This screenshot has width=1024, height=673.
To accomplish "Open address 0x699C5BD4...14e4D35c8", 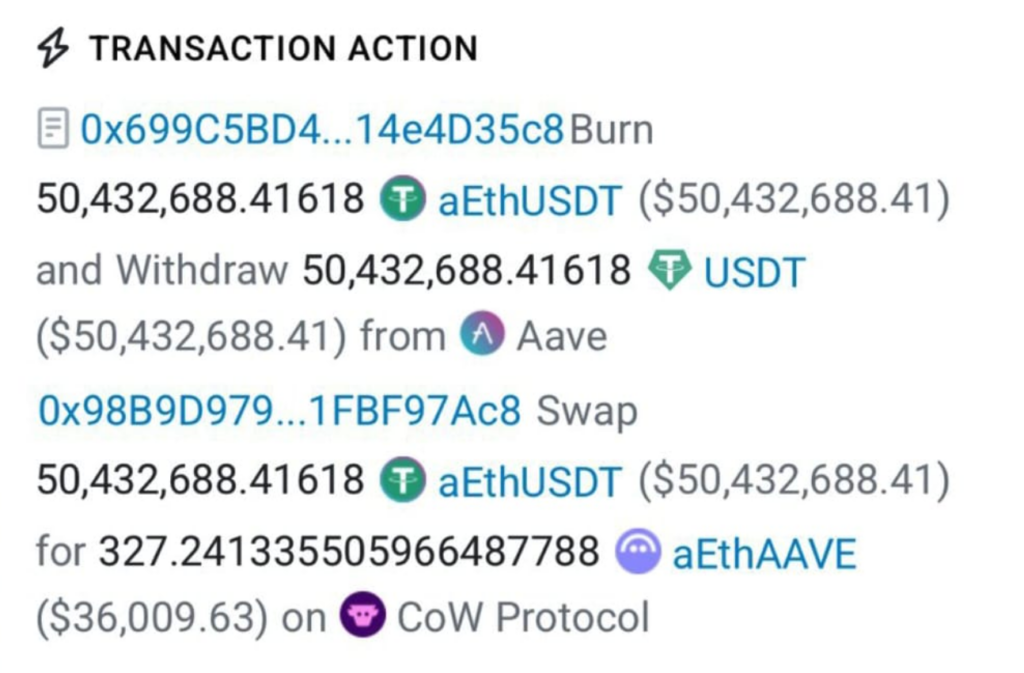I will pyautogui.click(x=322, y=131).
